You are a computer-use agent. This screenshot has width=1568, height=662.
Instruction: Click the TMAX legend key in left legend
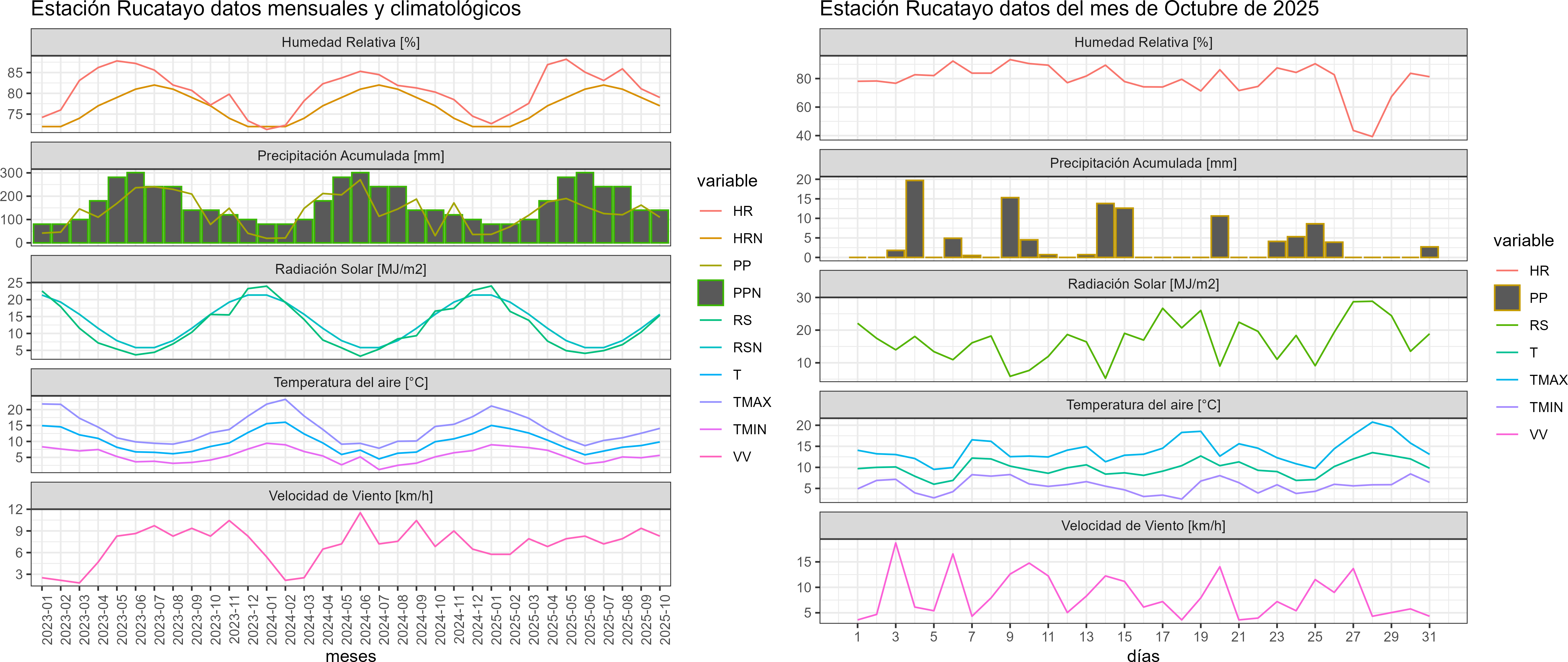tap(710, 402)
